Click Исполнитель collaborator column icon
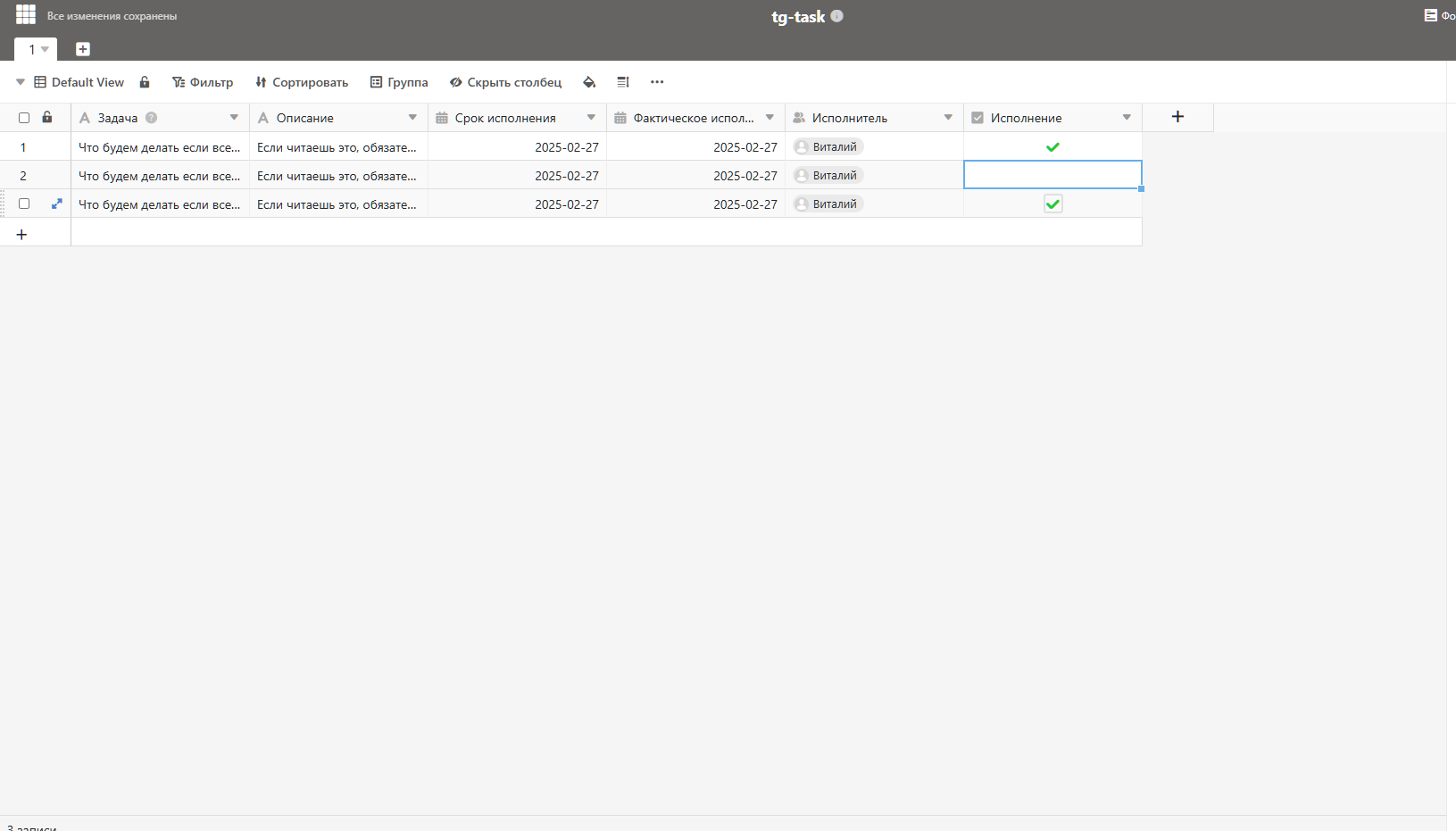The height and width of the screenshot is (831, 1456). coord(799,118)
